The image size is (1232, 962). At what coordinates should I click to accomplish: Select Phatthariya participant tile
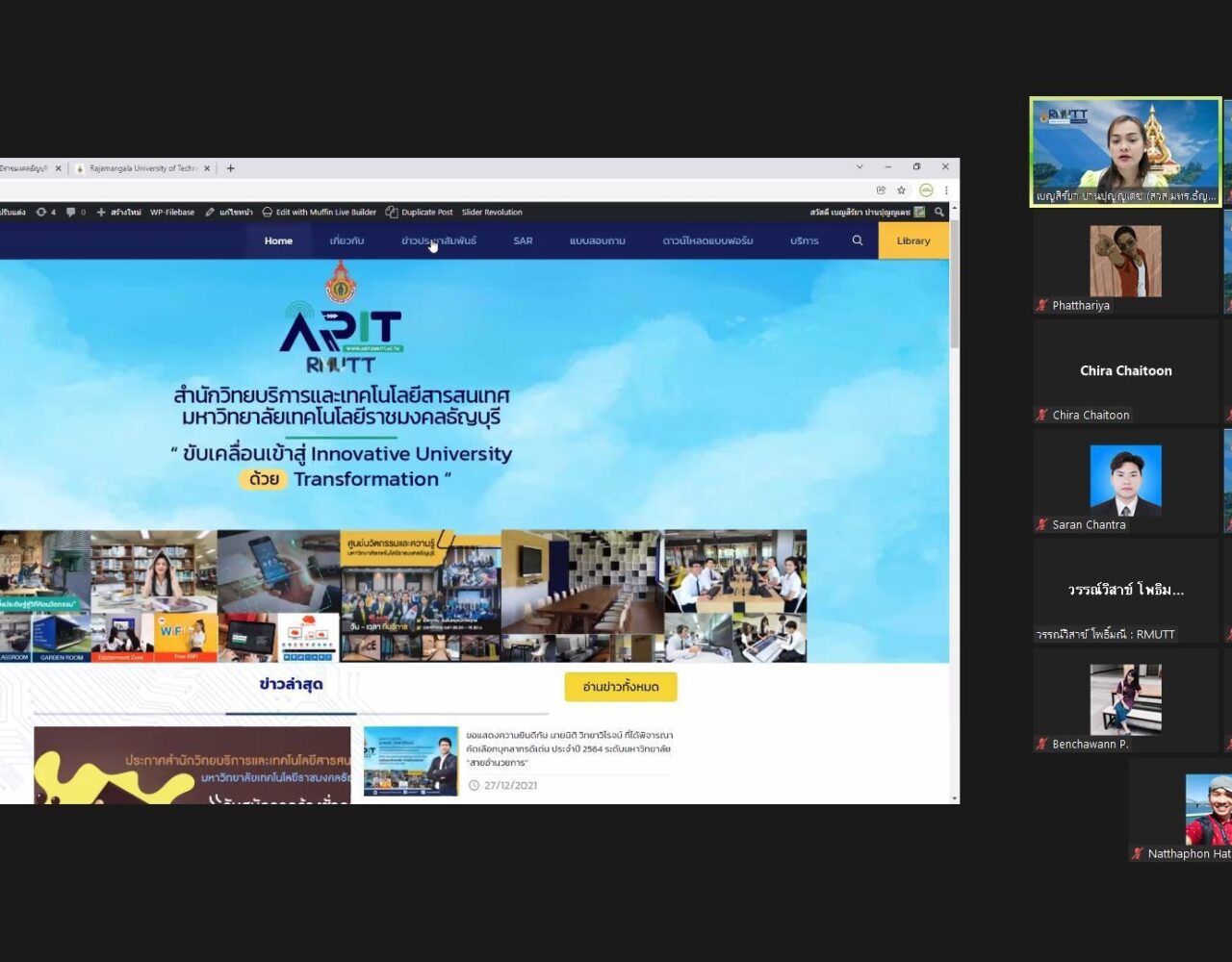coord(1125,262)
